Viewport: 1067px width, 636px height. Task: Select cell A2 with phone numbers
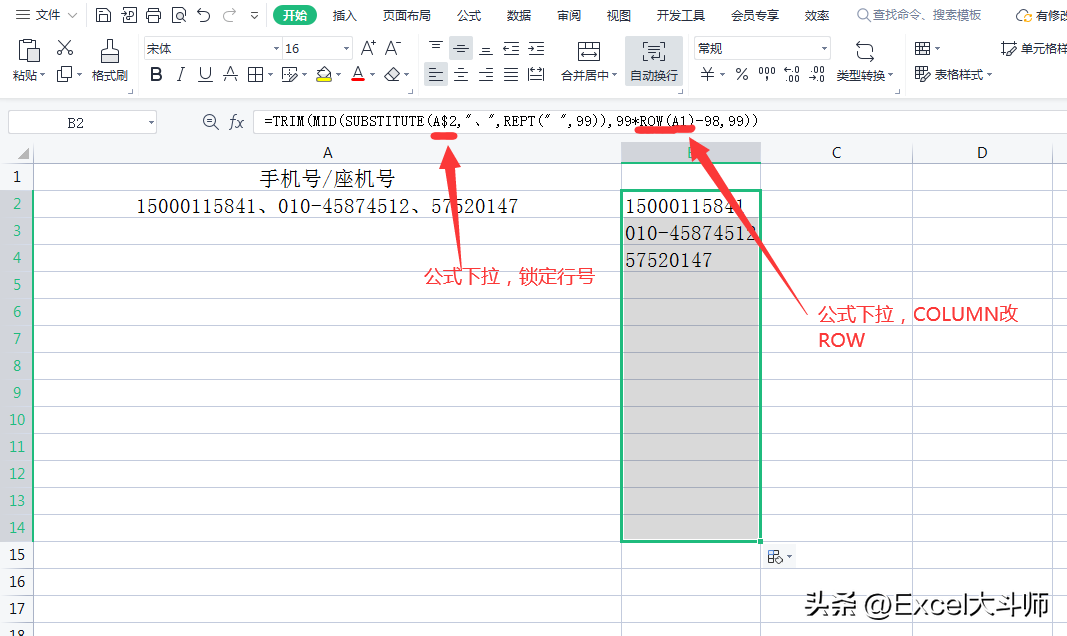pyautogui.click(x=327, y=205)
